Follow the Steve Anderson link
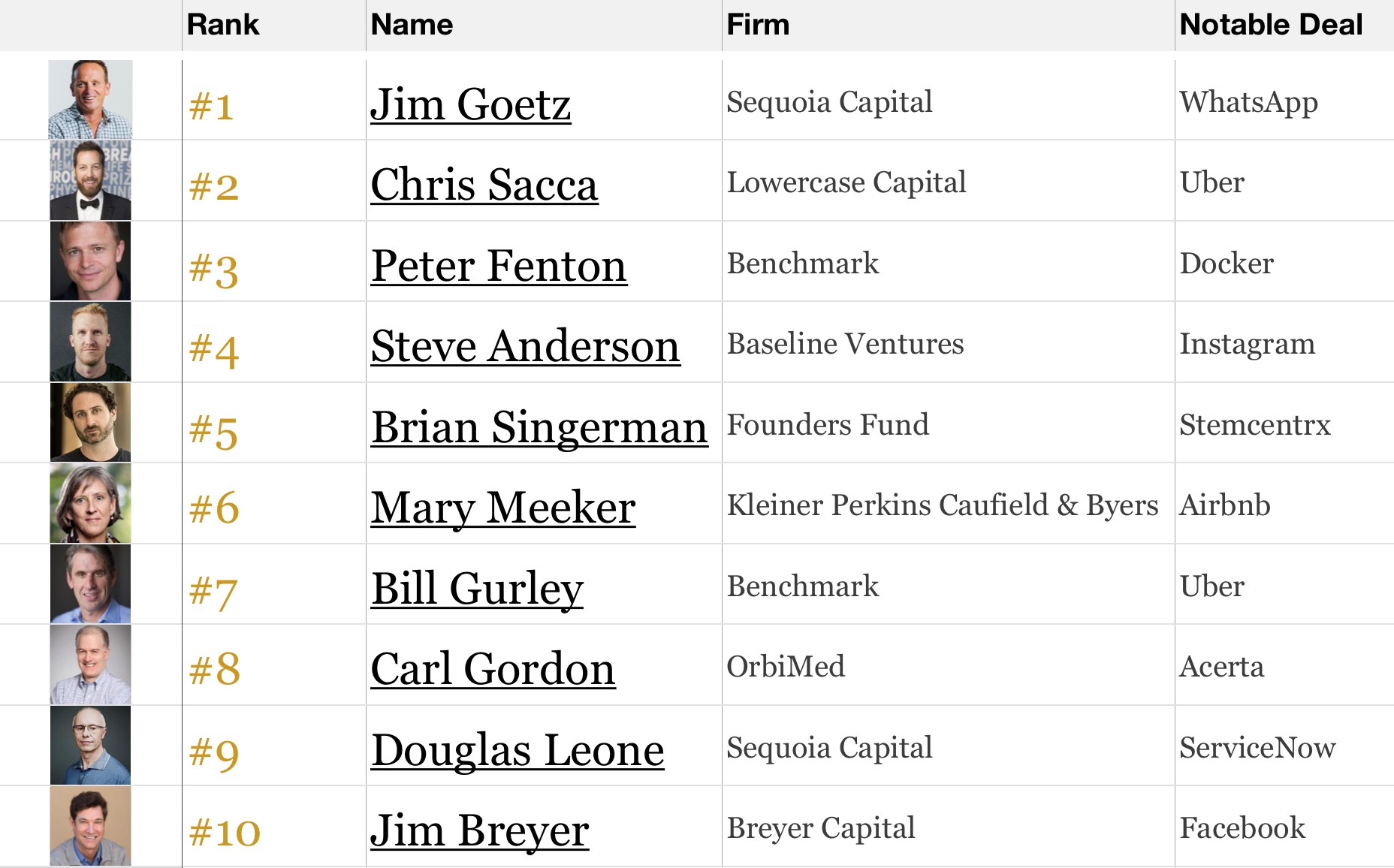 [x=525, y=346]
